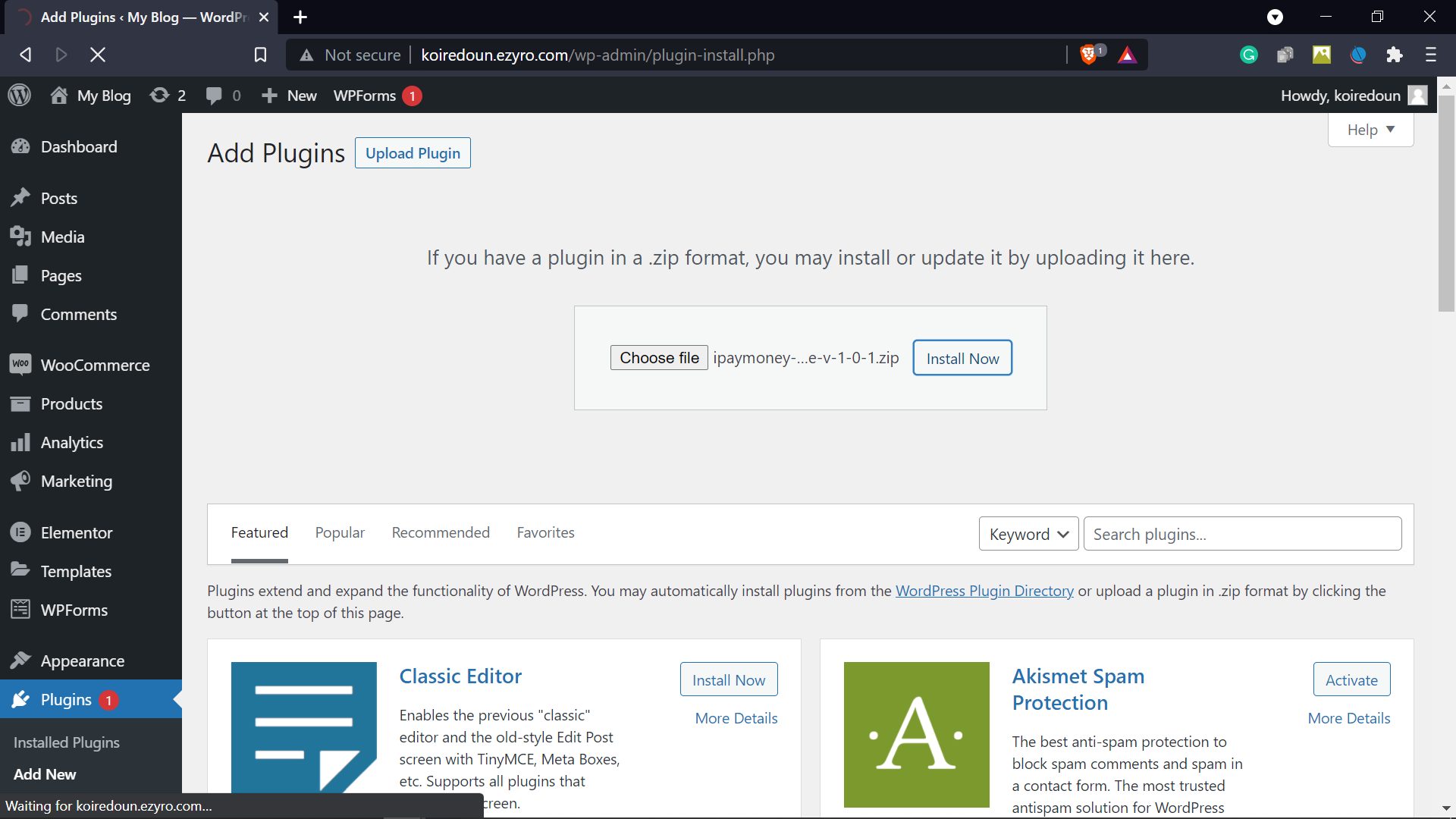Open the Grammarly extension icon
This screenshot has height=819, width=1456.
[1248, 55]
